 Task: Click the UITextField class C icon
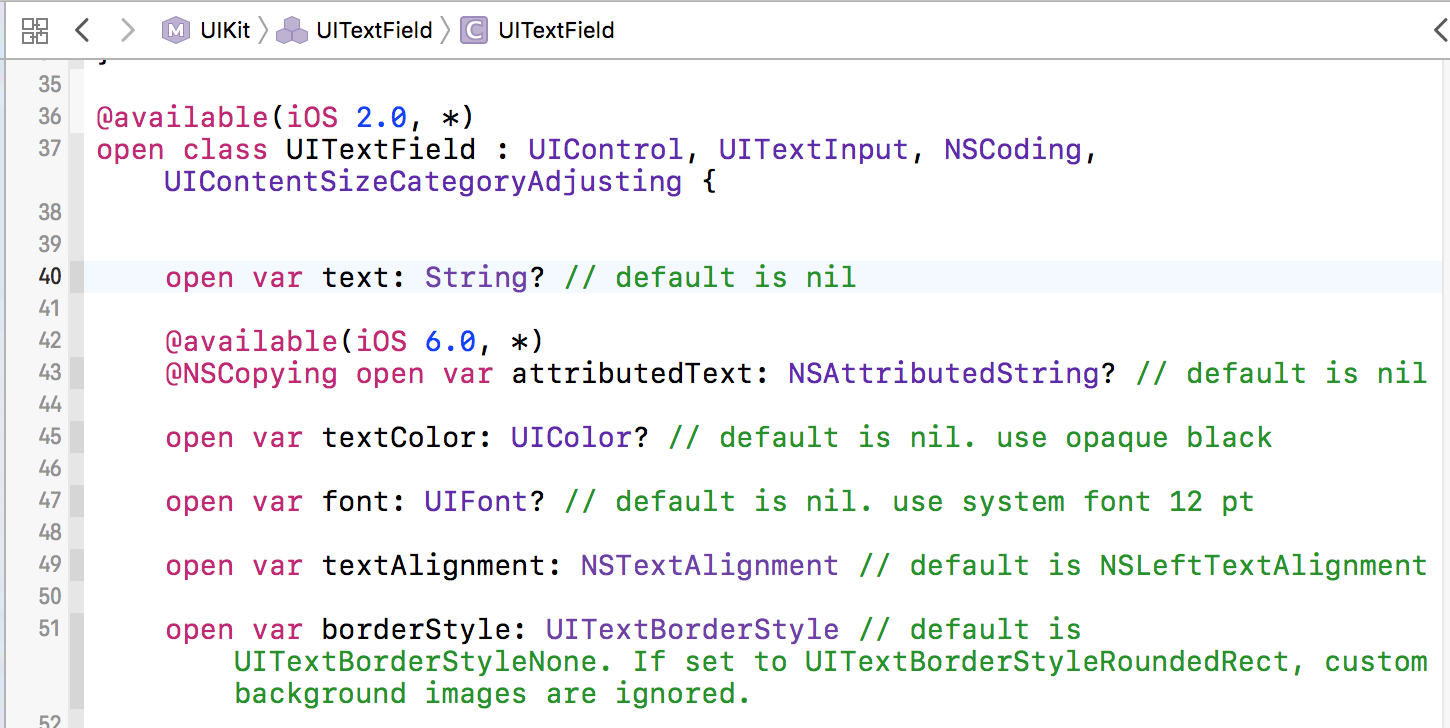tap(473, 30)
